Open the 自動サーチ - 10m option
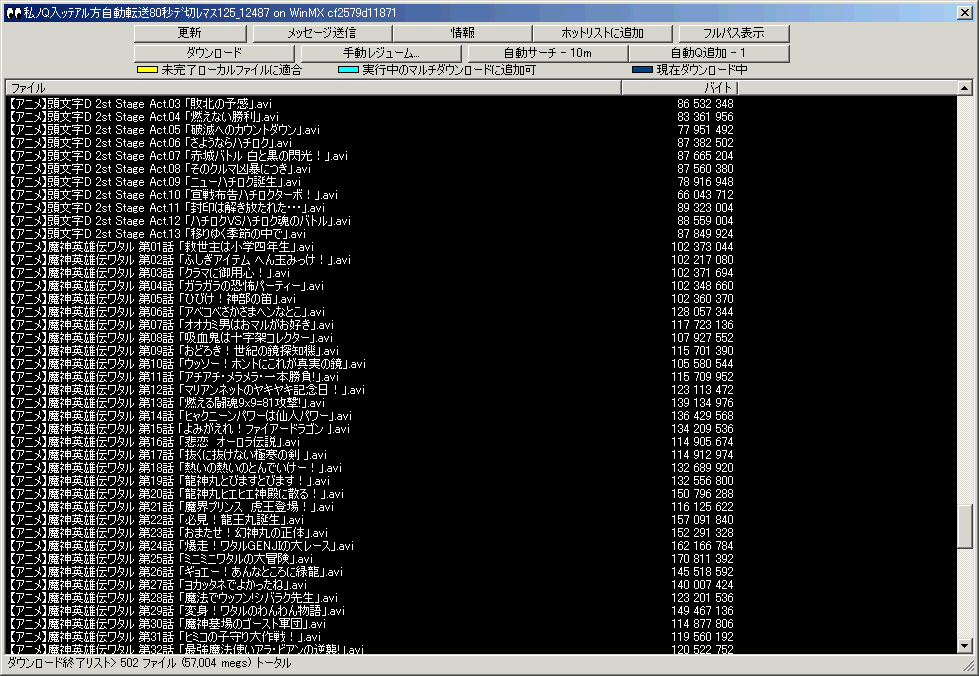Screen dimensions: 979x676 (x=547, y=52)
